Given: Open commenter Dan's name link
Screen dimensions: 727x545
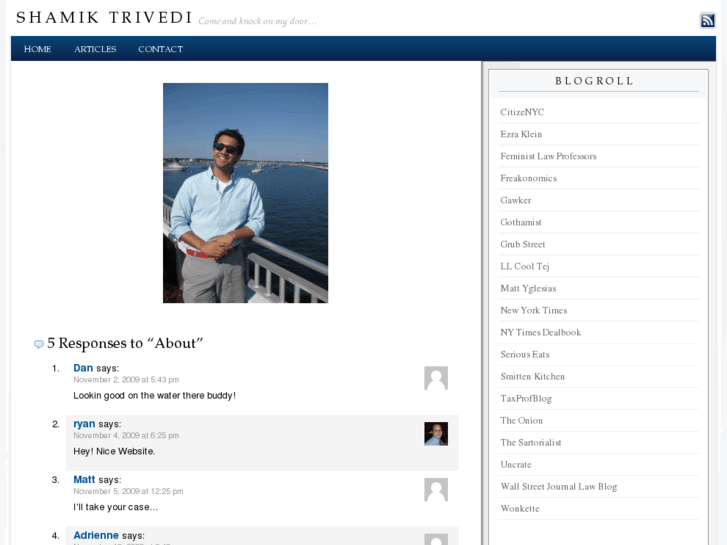Looking at the screenshot, I should click(83, 368).
